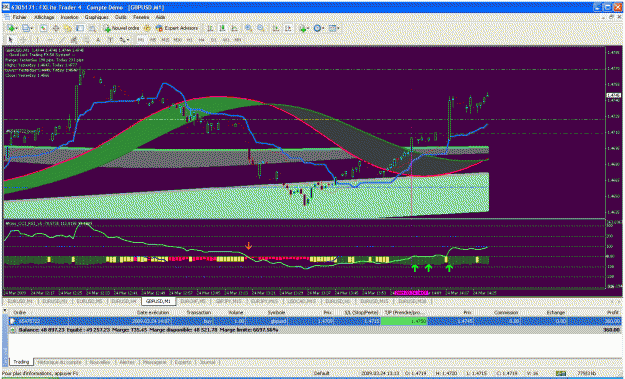Expand the indicators list dropdown

tap(305, 28)
